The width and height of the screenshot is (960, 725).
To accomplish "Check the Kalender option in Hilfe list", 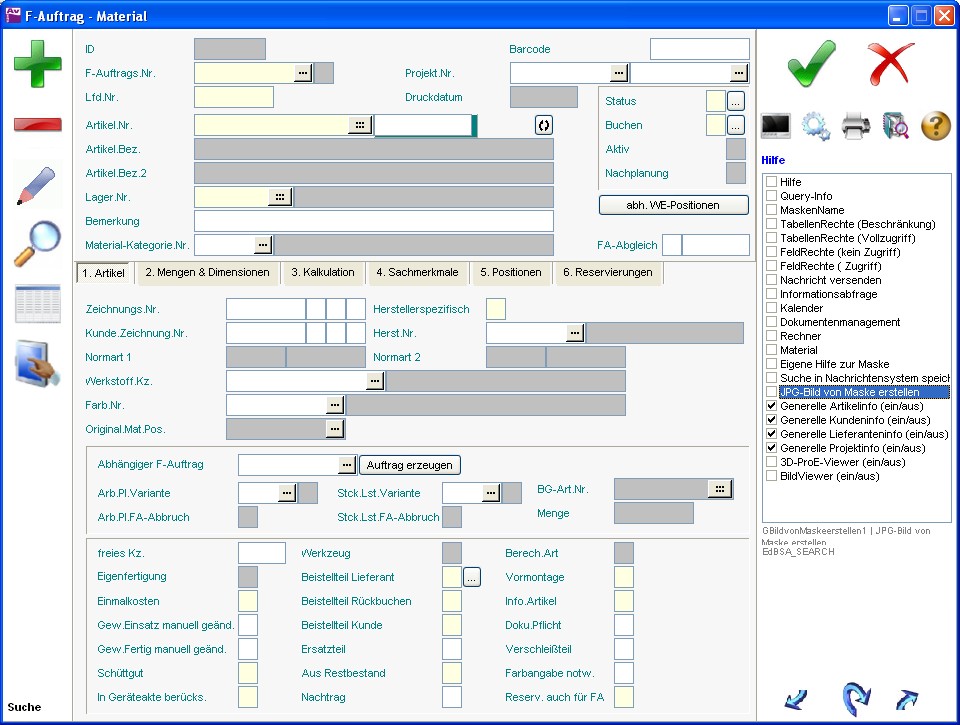I will tap(771, 309).
